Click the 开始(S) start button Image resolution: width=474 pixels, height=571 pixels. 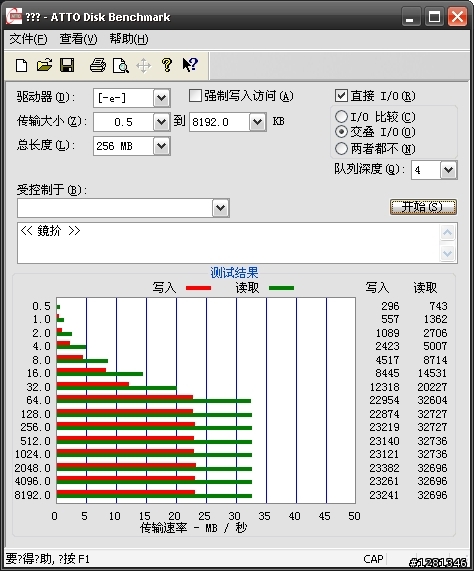coord(423,207)
